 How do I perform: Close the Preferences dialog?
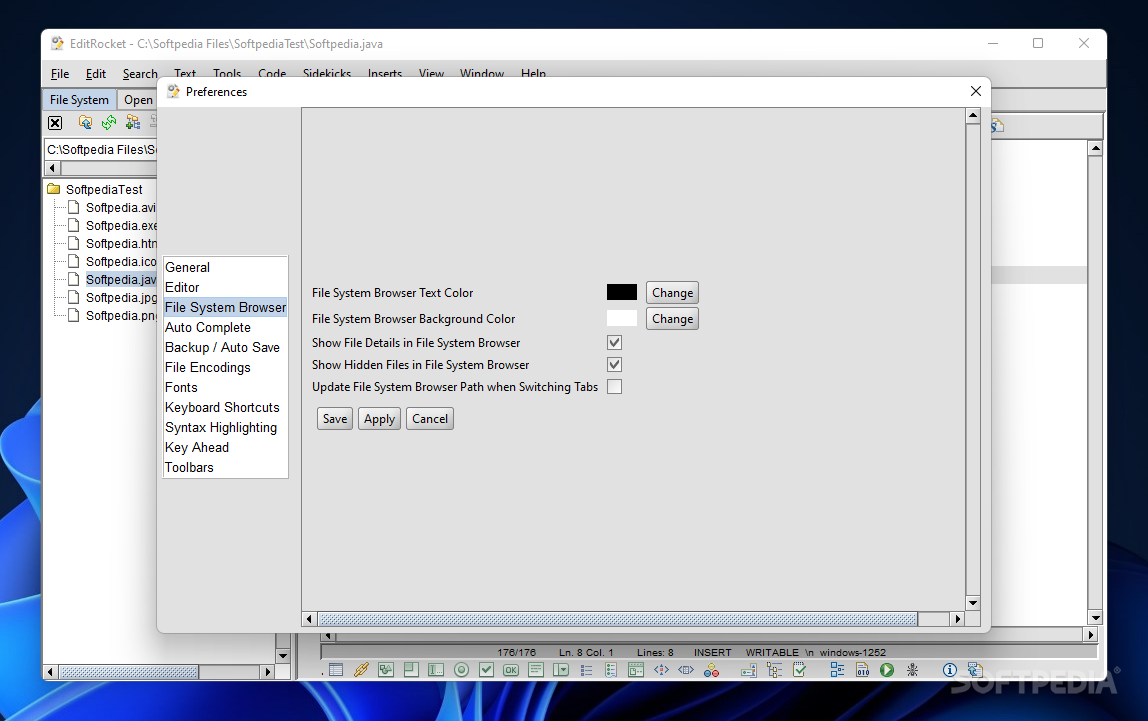pyautogui.click(x=975, y=91)
